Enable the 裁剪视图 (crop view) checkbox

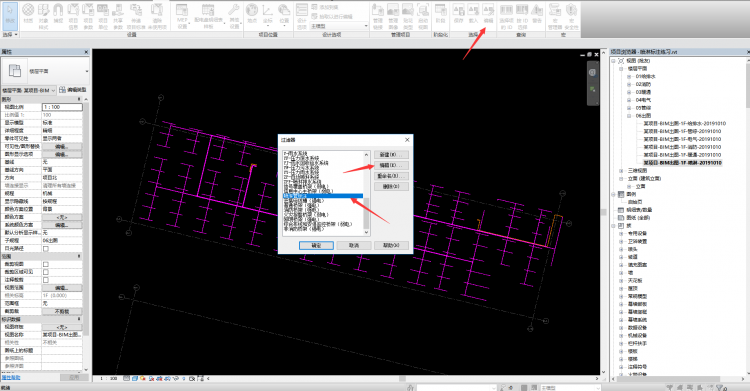coord(46,264)
